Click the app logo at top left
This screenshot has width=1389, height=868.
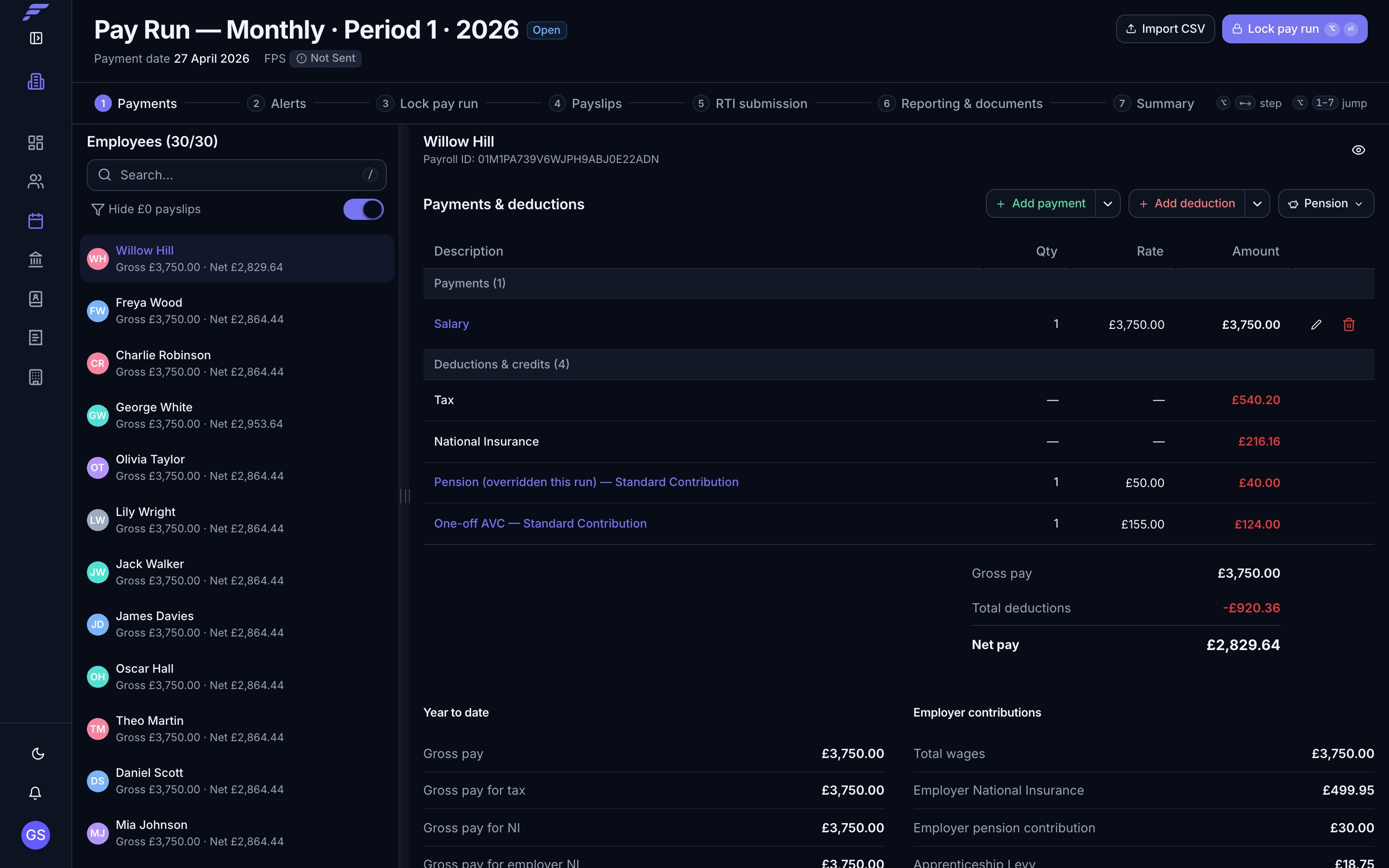click(36, 12)
